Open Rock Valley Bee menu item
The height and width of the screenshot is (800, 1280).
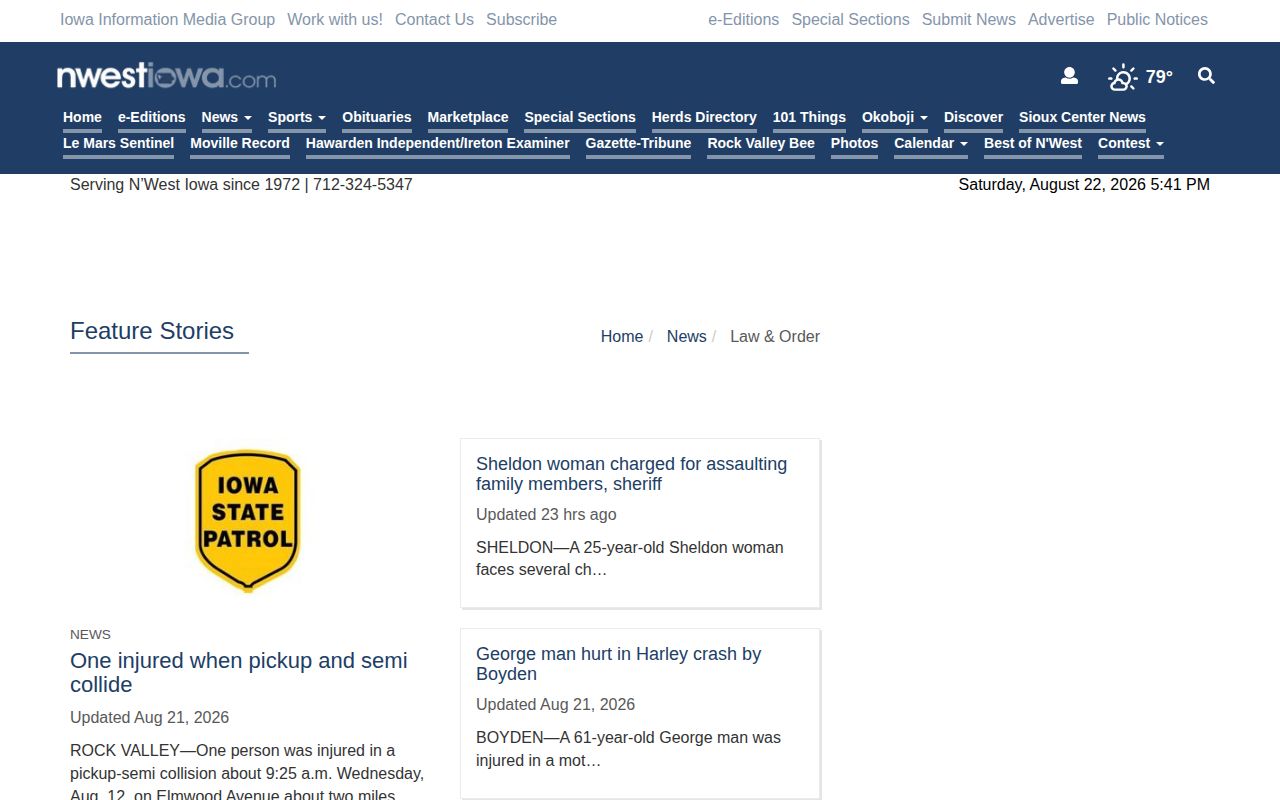pos(761,143)
